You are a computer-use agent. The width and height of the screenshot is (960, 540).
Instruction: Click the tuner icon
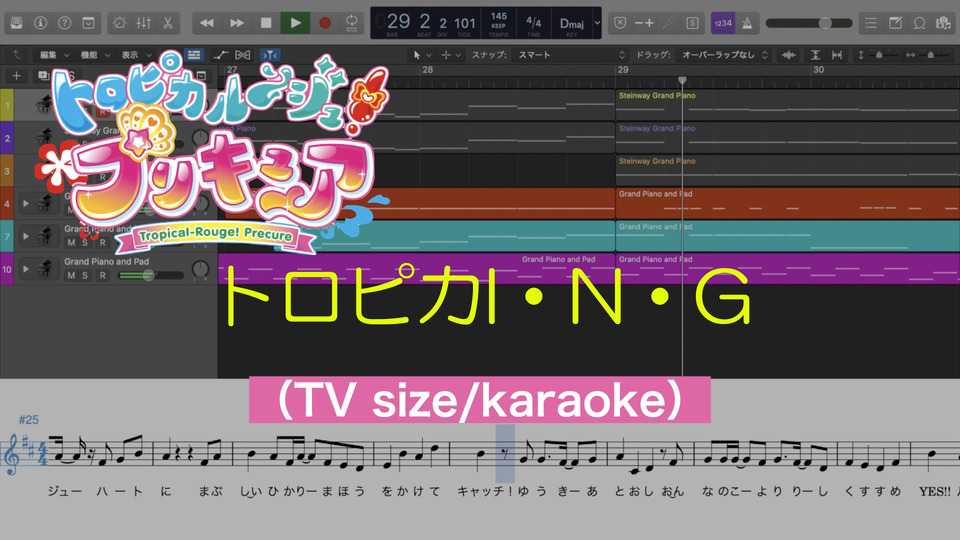[x=669, y=23]
